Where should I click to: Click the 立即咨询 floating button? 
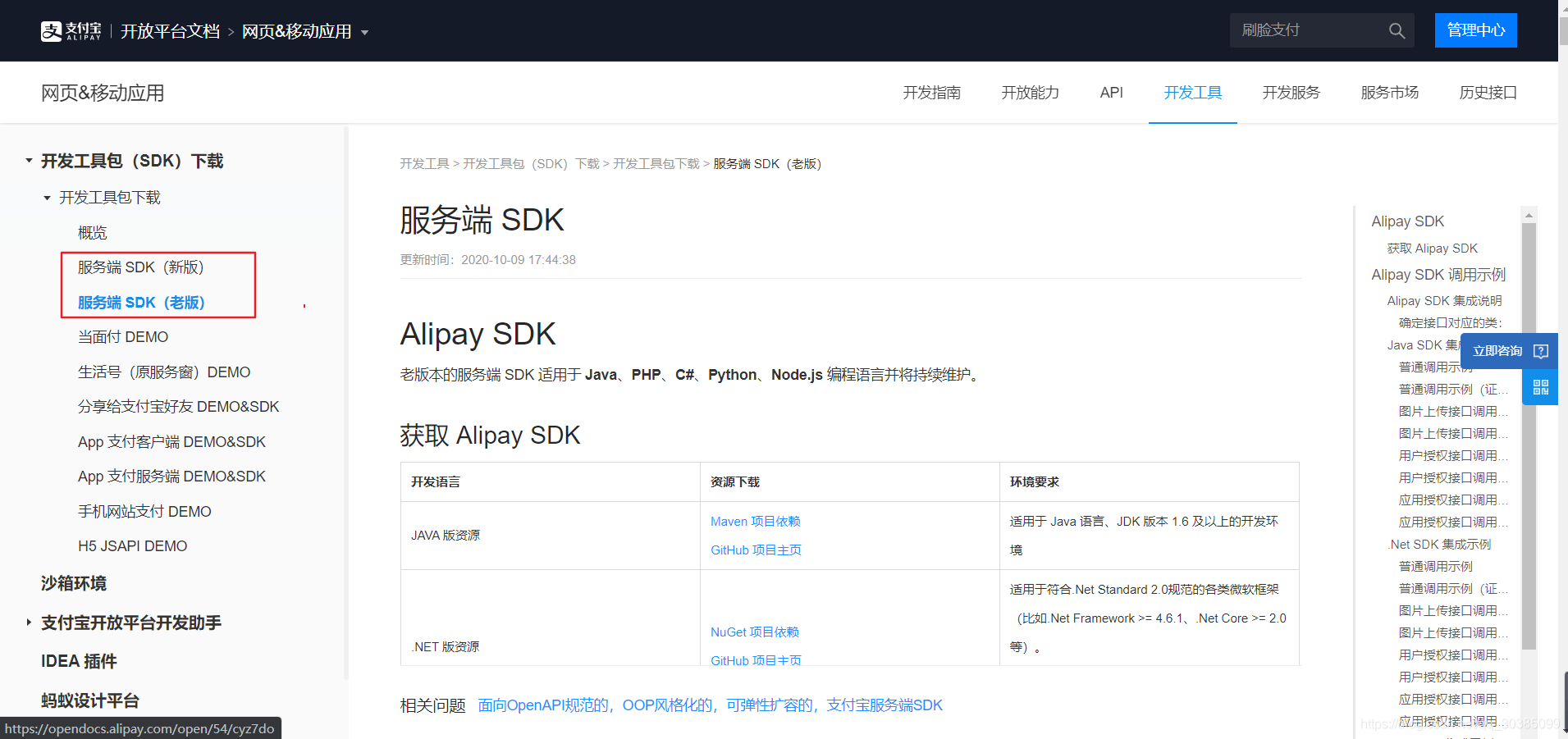(x=1510, y=351)
